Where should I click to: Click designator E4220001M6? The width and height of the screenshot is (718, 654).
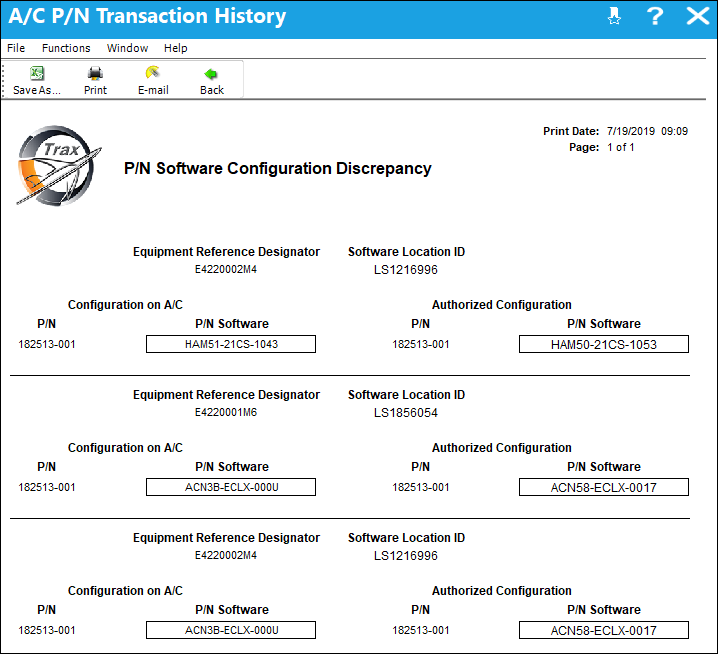point(226,412)
